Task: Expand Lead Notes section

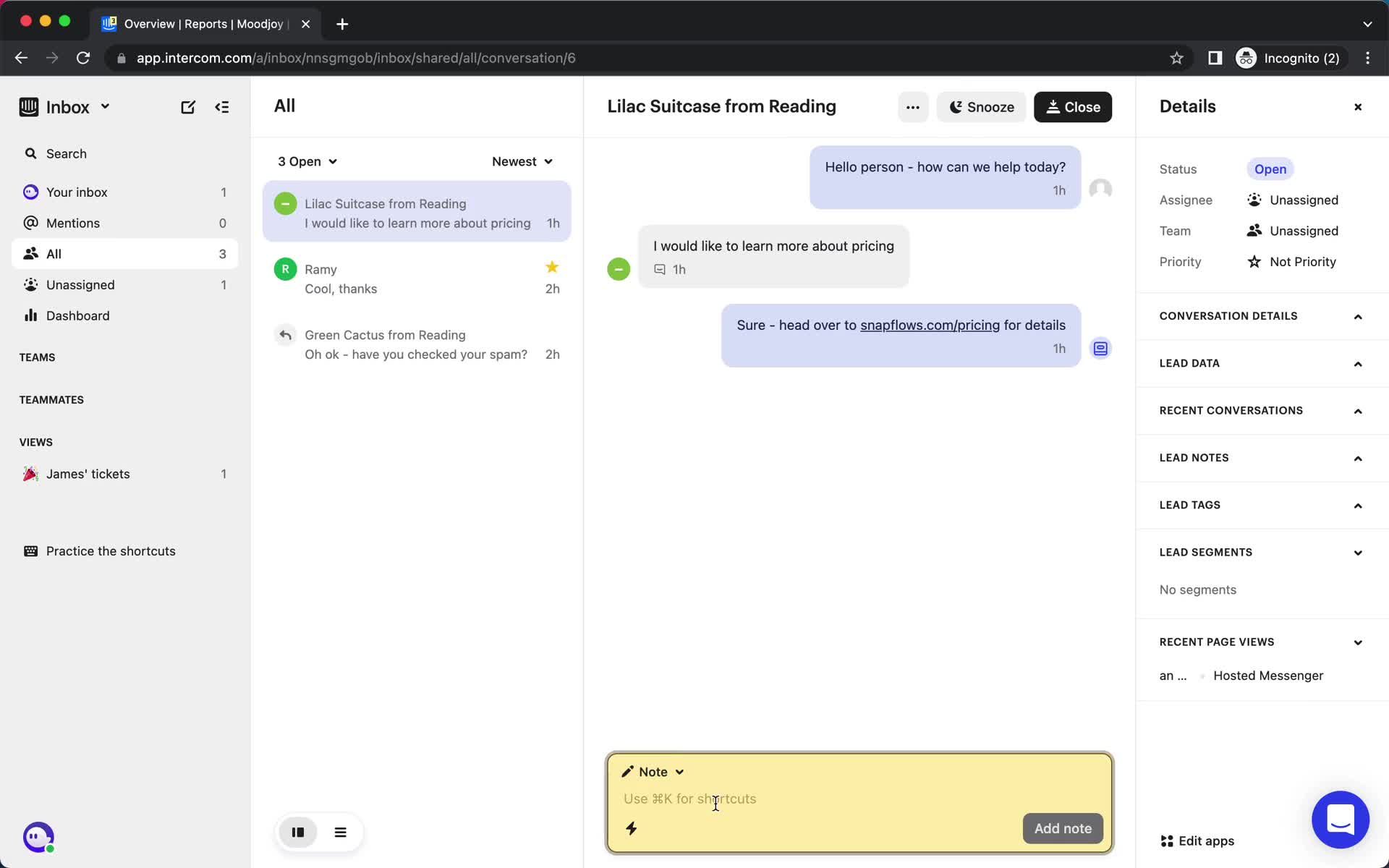Action: click(1262, 458)
